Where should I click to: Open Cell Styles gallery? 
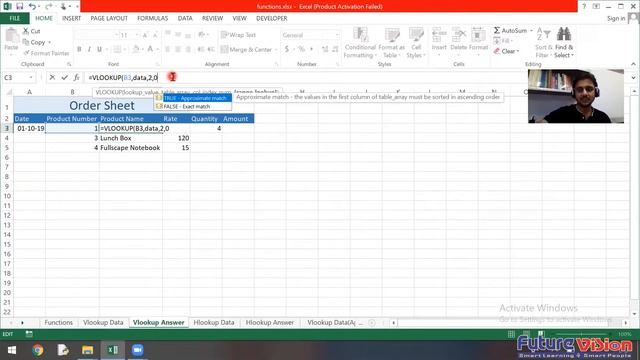click(416, 43)
